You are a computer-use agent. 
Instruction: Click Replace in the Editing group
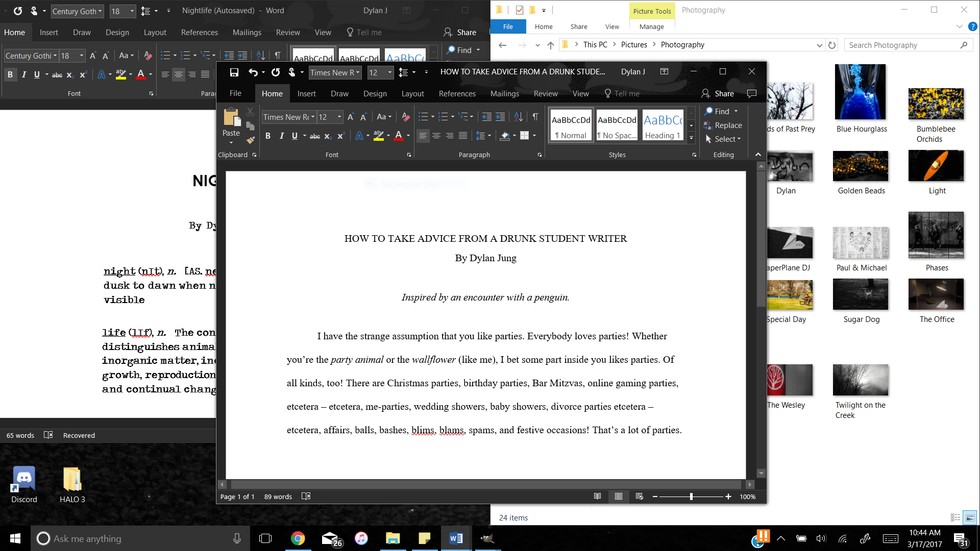click(x=722, y=125)
